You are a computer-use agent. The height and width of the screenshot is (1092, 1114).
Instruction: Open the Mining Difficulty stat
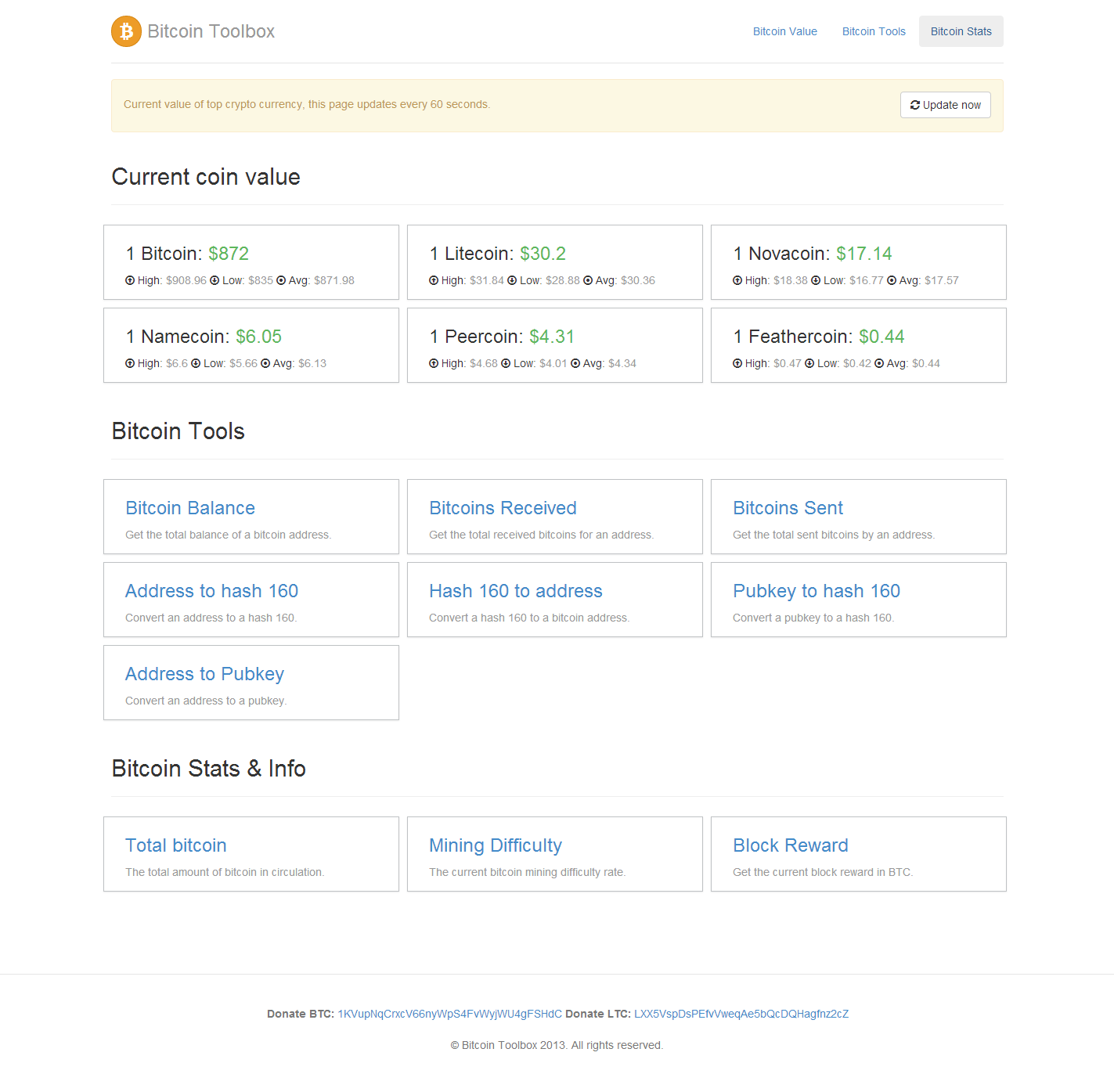coord(496,845)
